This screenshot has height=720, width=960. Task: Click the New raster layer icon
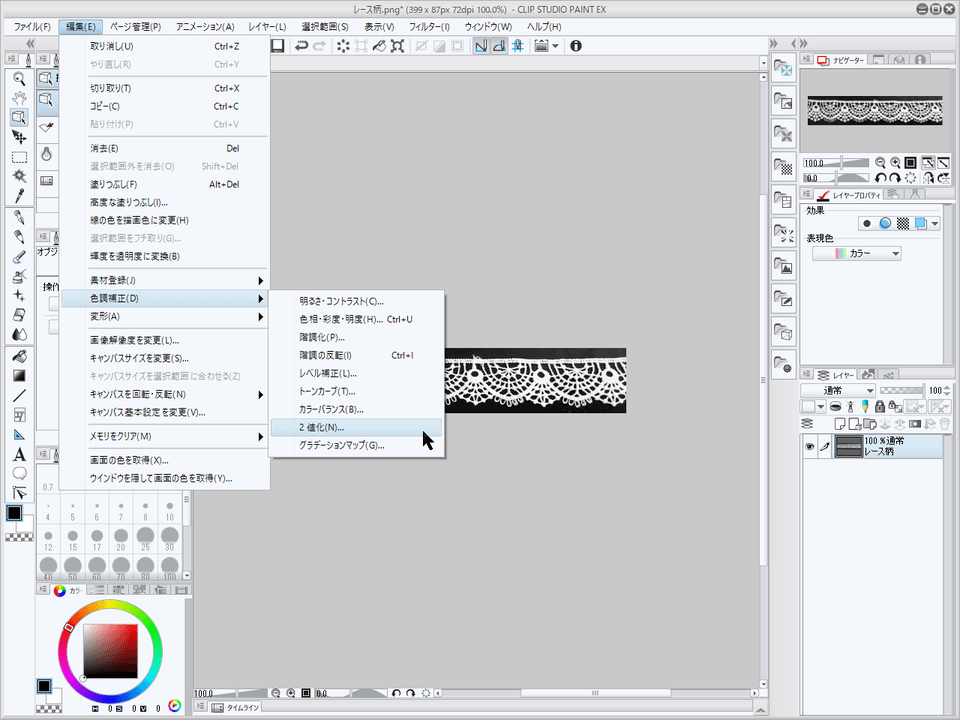(x=840, y=424)
